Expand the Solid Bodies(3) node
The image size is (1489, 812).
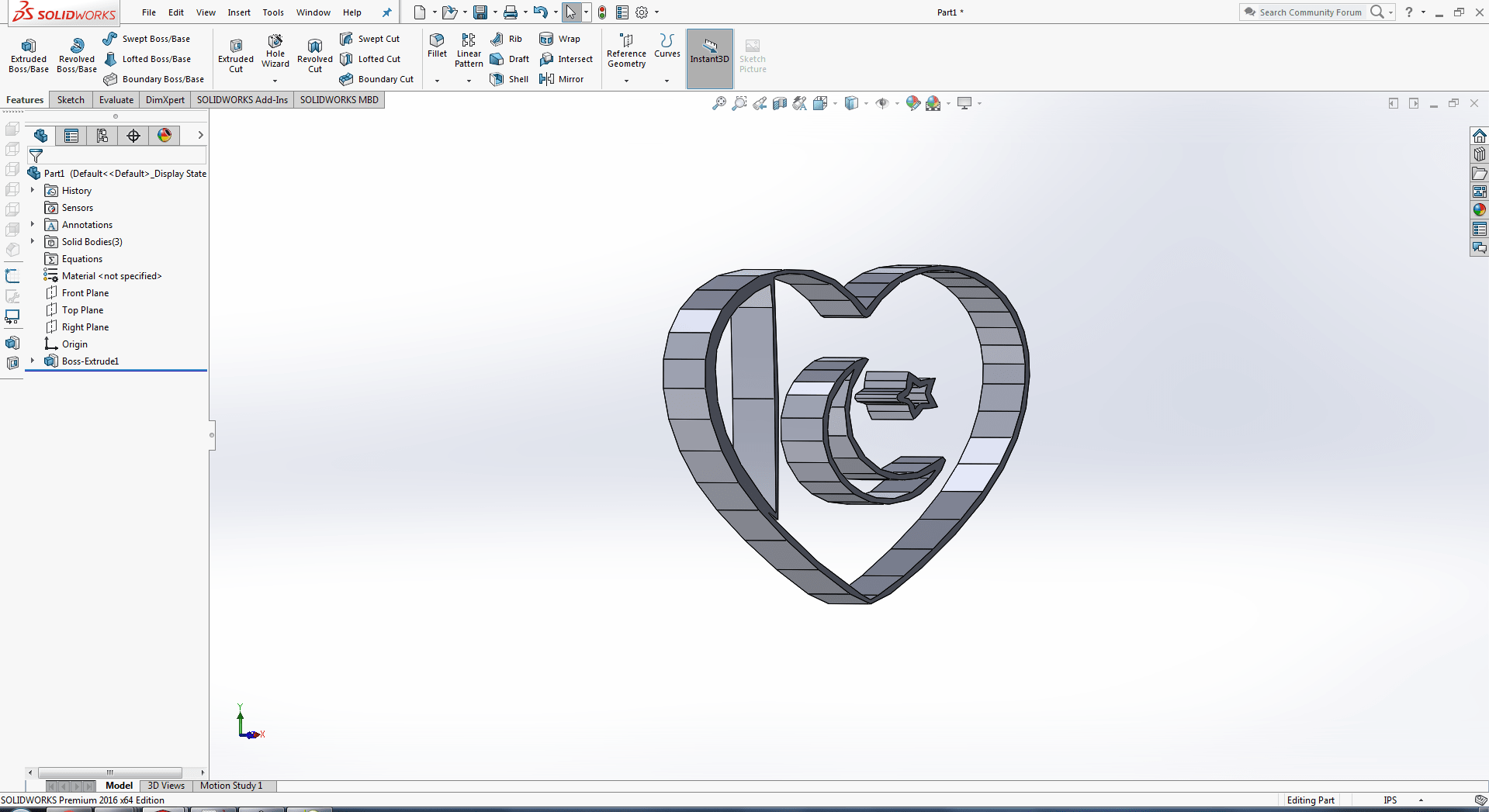32,241
